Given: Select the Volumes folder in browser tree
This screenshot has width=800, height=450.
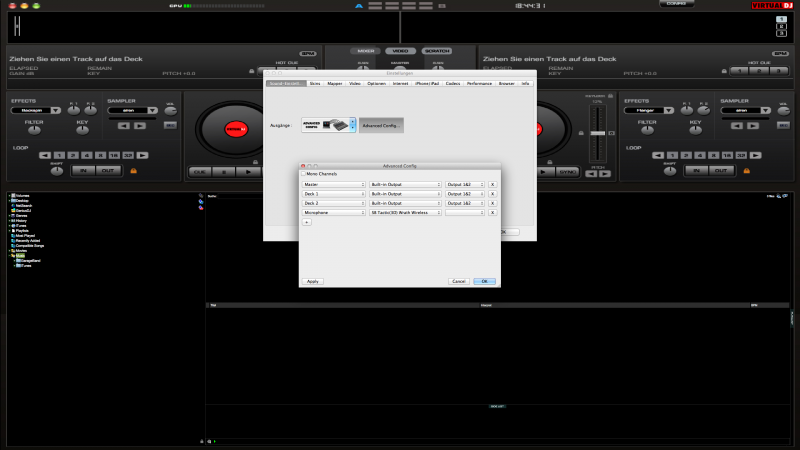Looking at the screenshot, I should [x=22, y=196].
